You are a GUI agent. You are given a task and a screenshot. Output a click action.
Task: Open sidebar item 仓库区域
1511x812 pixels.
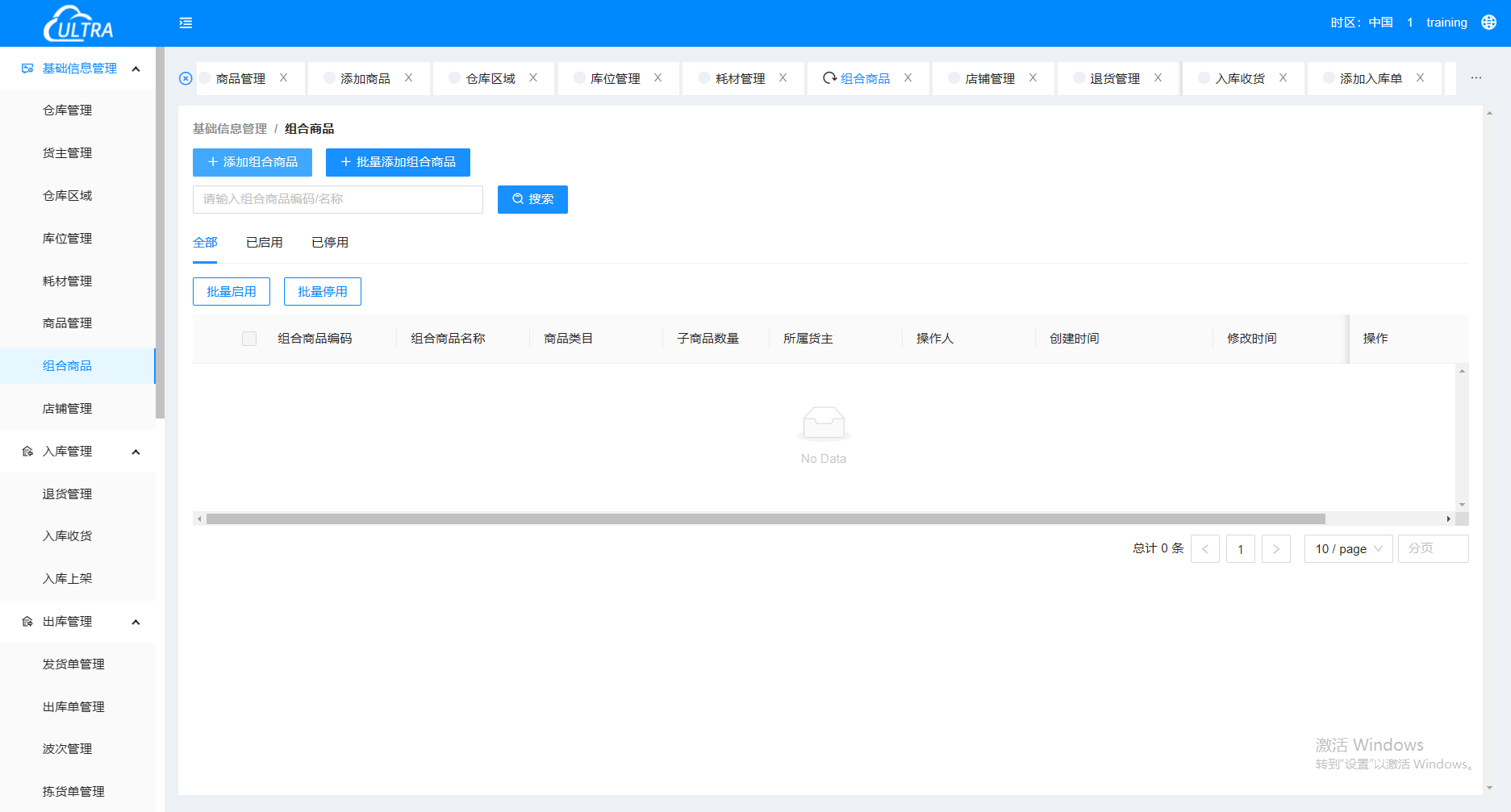click(67, 196)
